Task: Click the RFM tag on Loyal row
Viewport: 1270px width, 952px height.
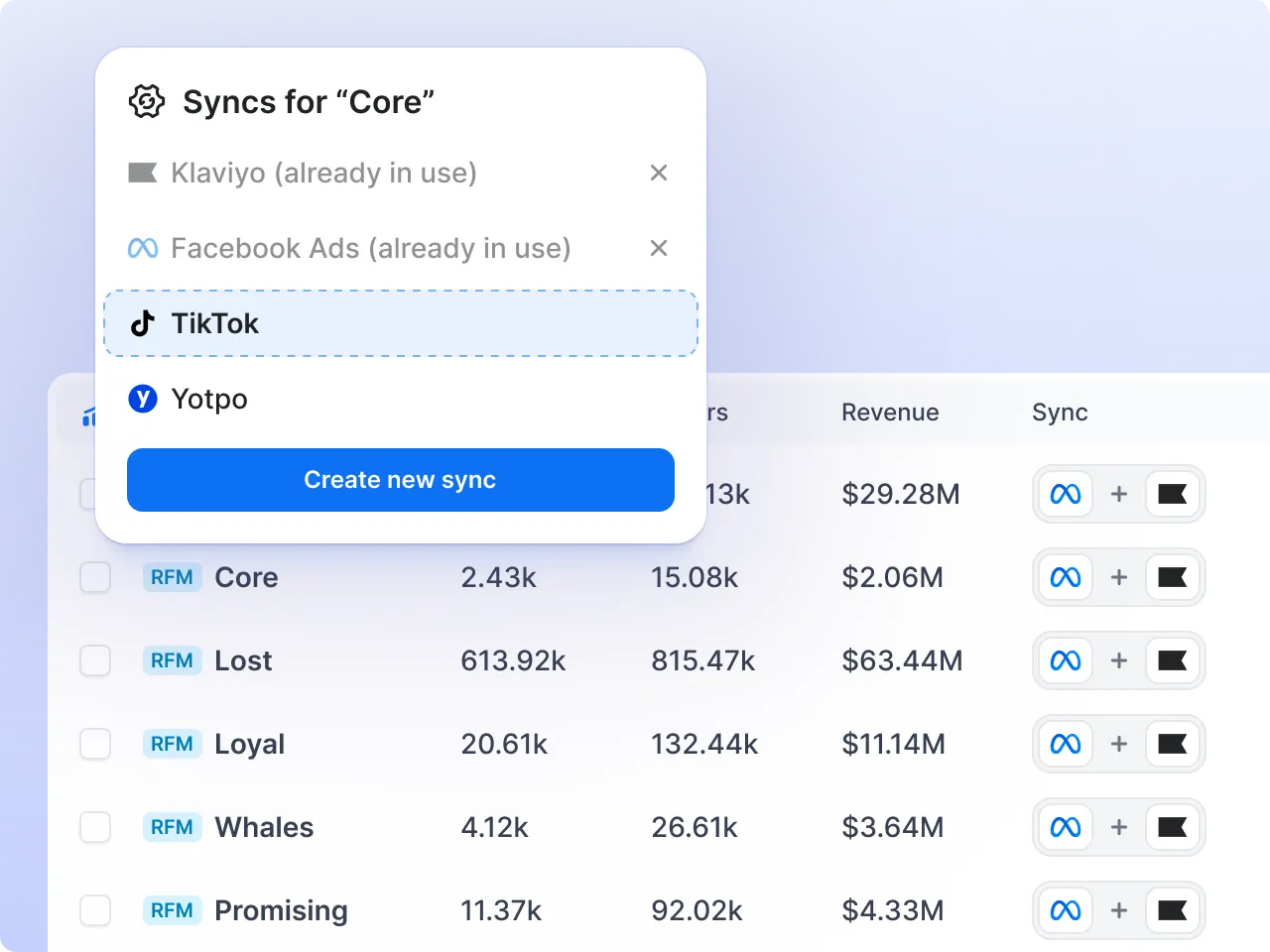Action: click(x=173, y=744)
